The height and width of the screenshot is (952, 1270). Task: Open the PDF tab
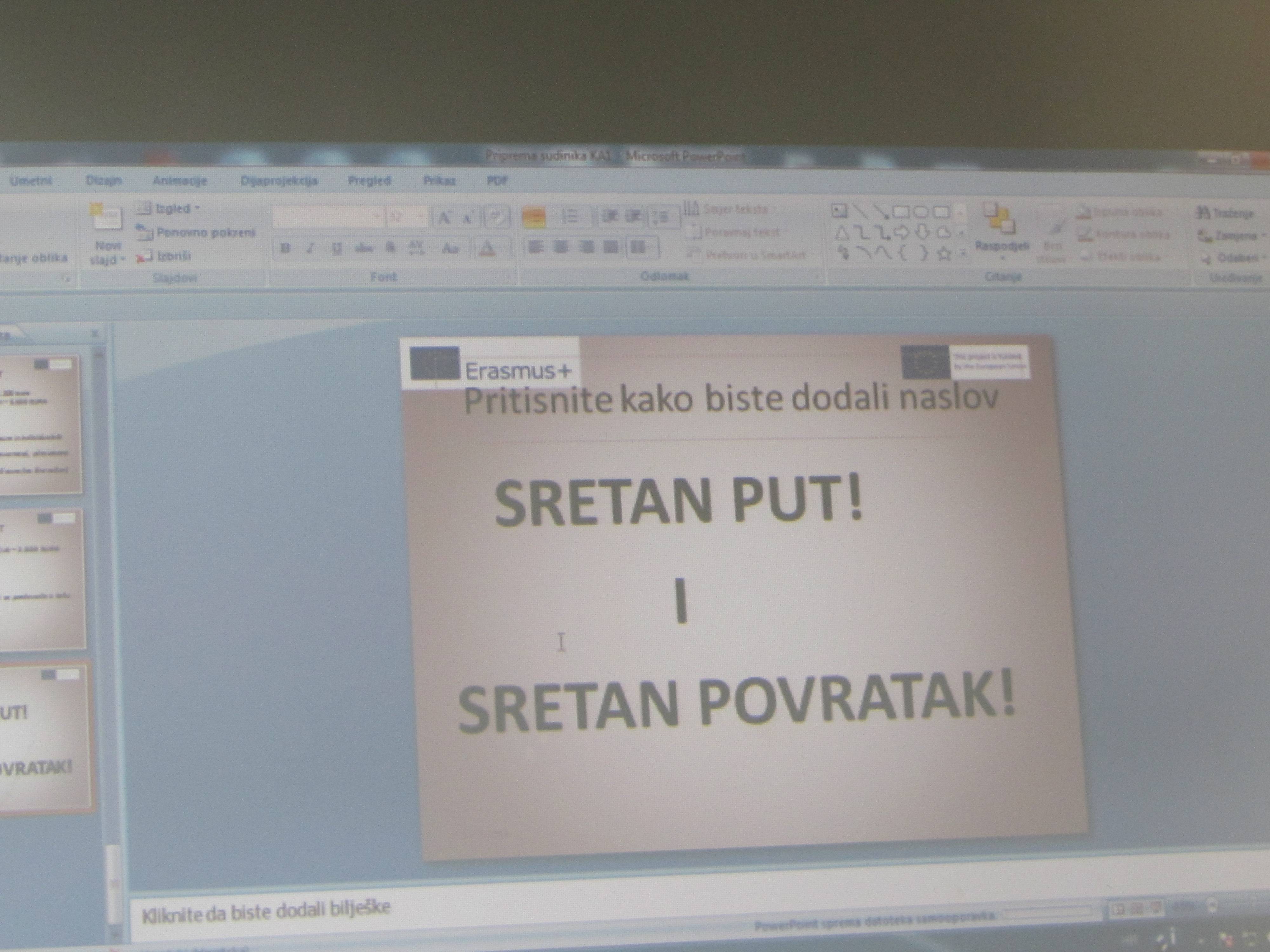tap(497, 181)
